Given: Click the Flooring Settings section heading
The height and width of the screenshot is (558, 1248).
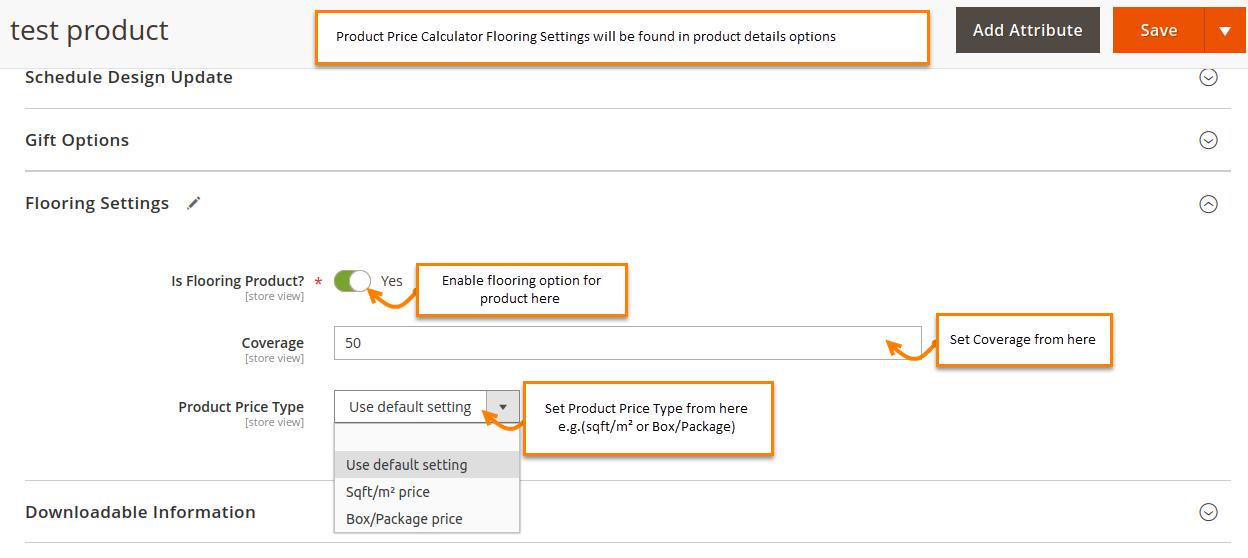Looking at the screenshot, I should [x=97, y=203].
